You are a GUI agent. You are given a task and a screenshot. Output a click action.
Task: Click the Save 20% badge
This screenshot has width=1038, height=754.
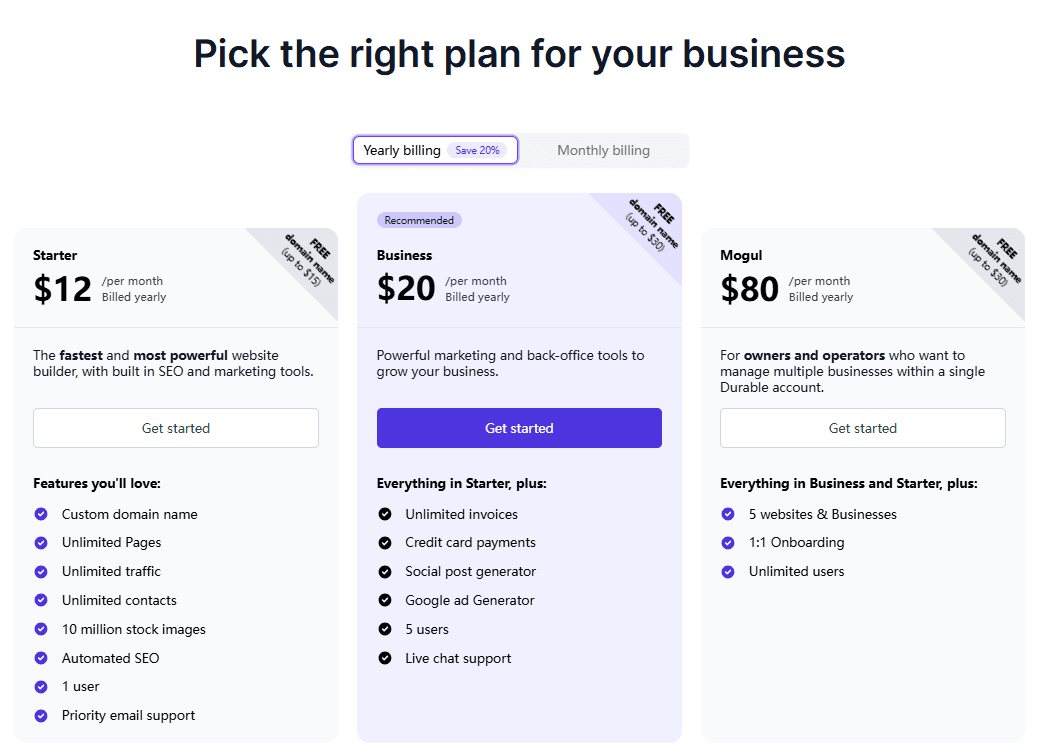(477, 150)
